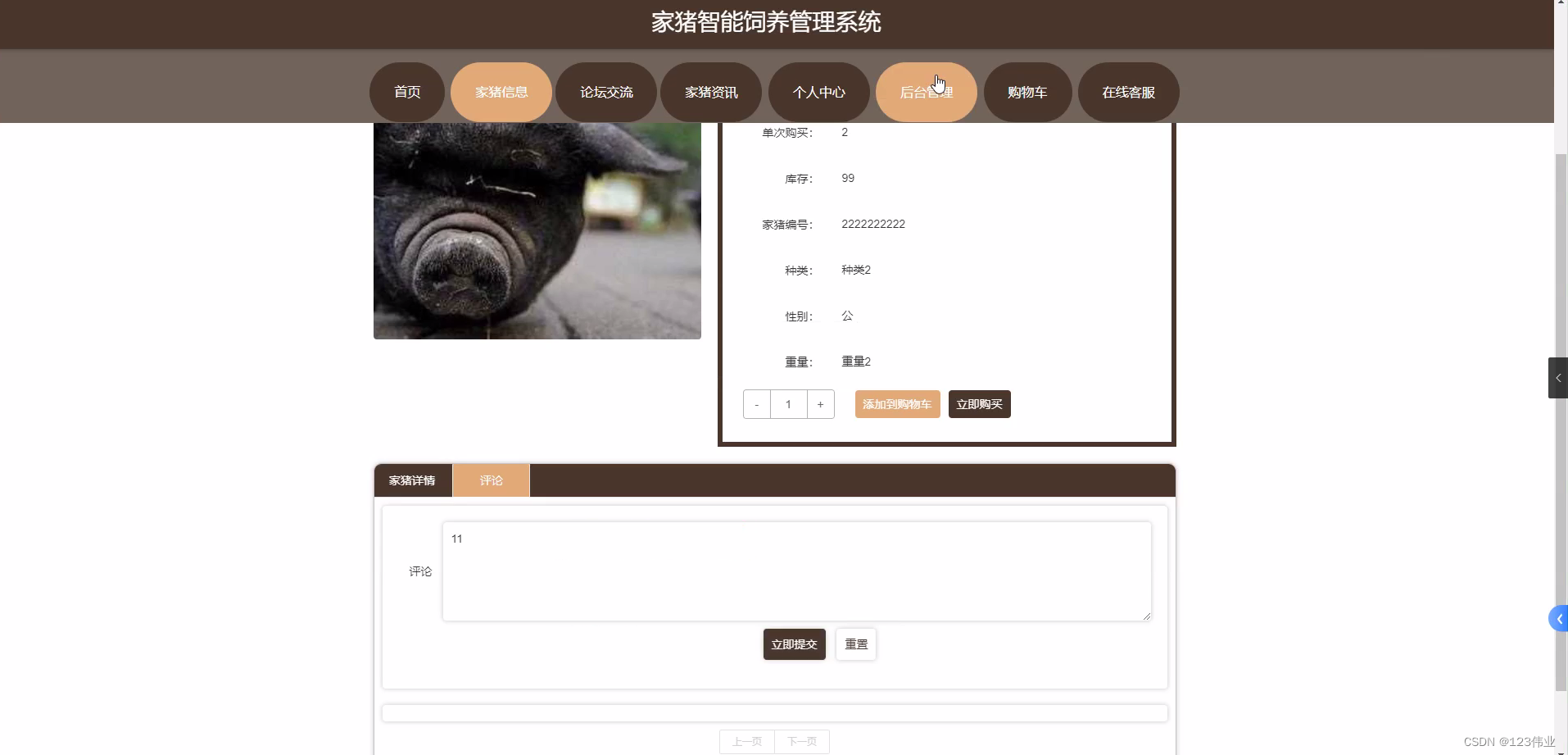Open the 购物车 shopping cart
Viewport: 1568px width, 755px height.
pos(1027,92)
